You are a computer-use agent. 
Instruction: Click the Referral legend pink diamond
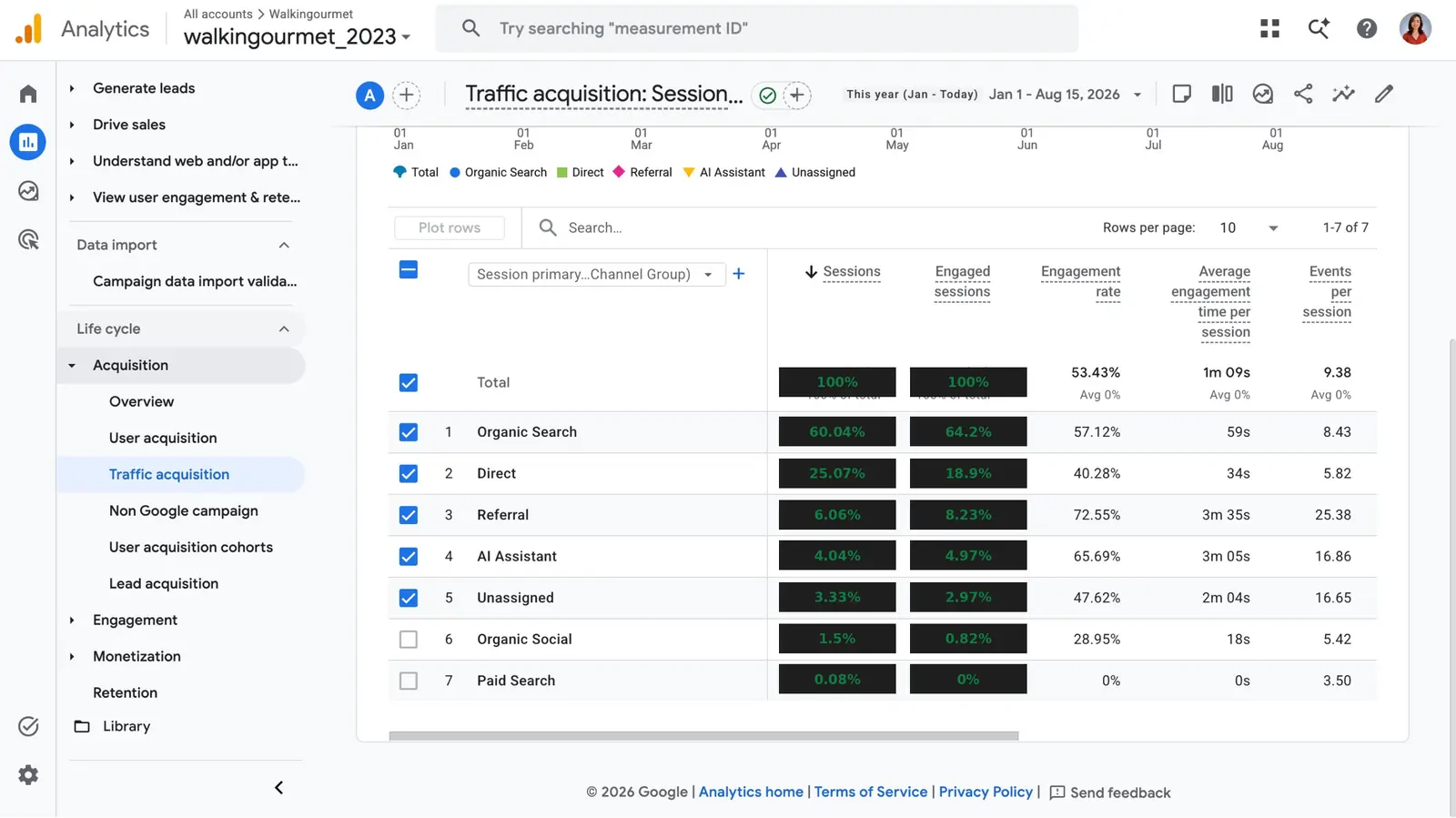619,171
